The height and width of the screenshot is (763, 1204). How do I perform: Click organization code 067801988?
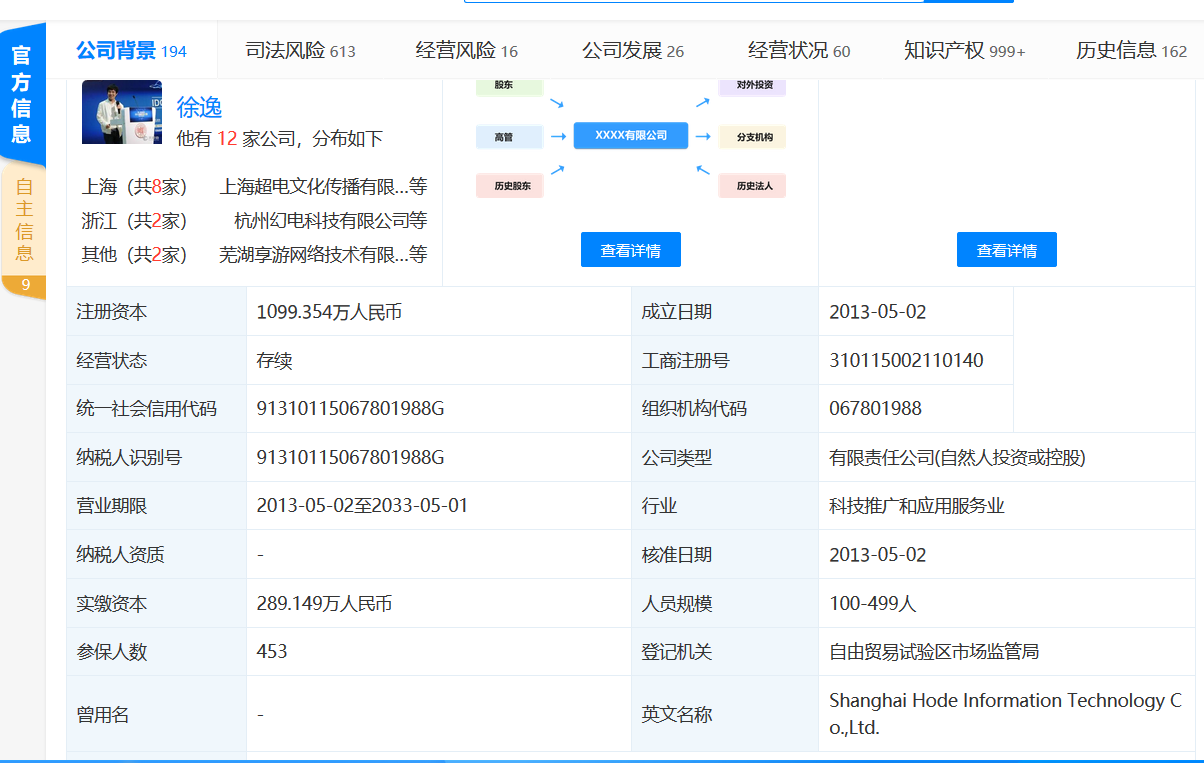[x=875, y=409]
